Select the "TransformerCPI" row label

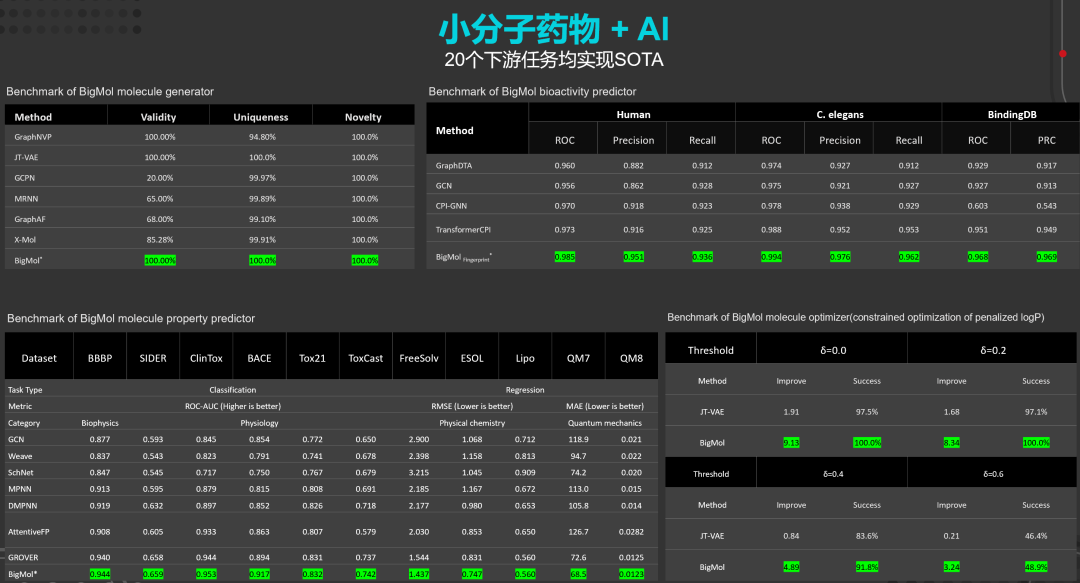click(463, 230)
